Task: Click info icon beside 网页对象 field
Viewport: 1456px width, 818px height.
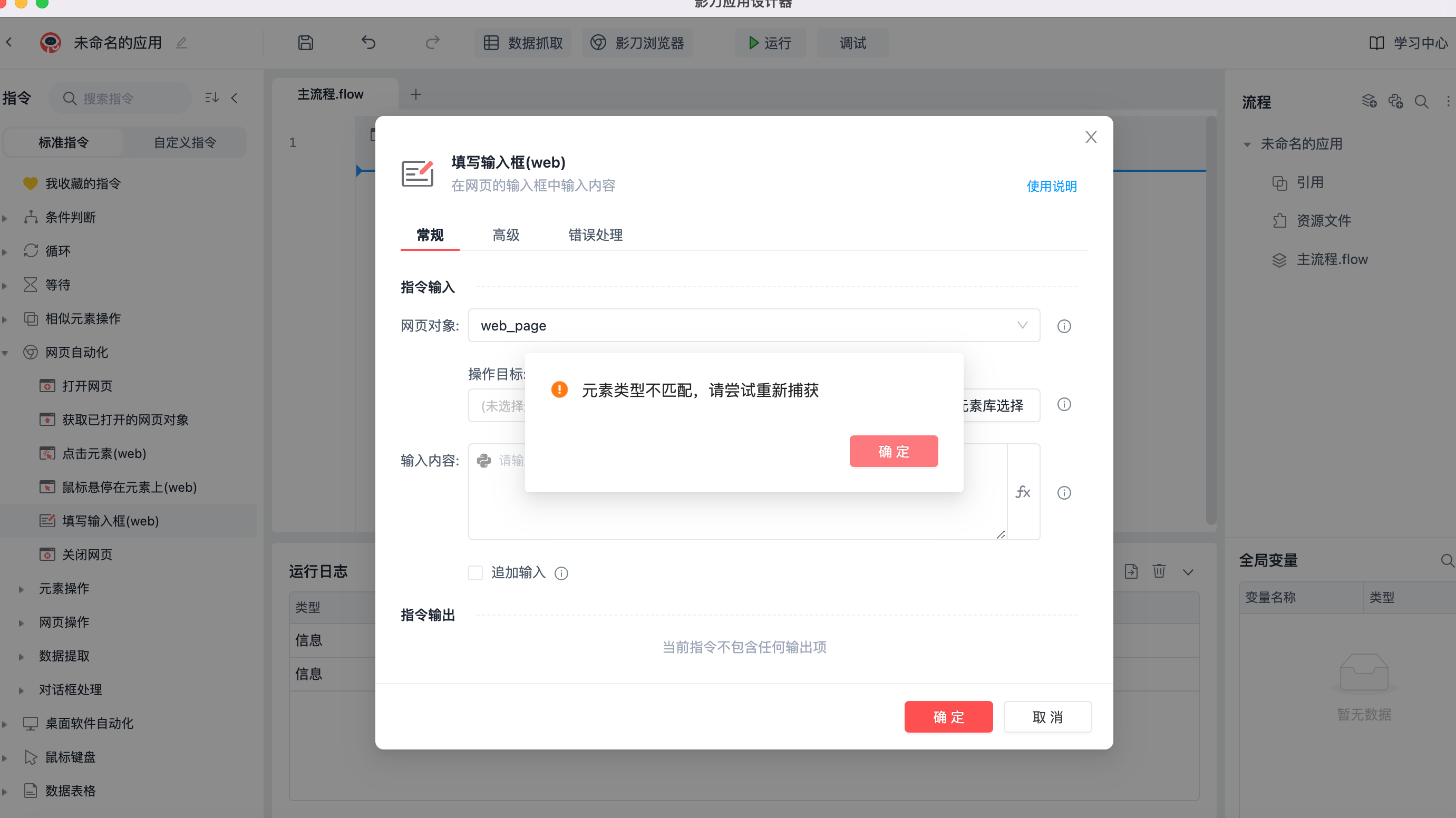Action: (1064, 326)
